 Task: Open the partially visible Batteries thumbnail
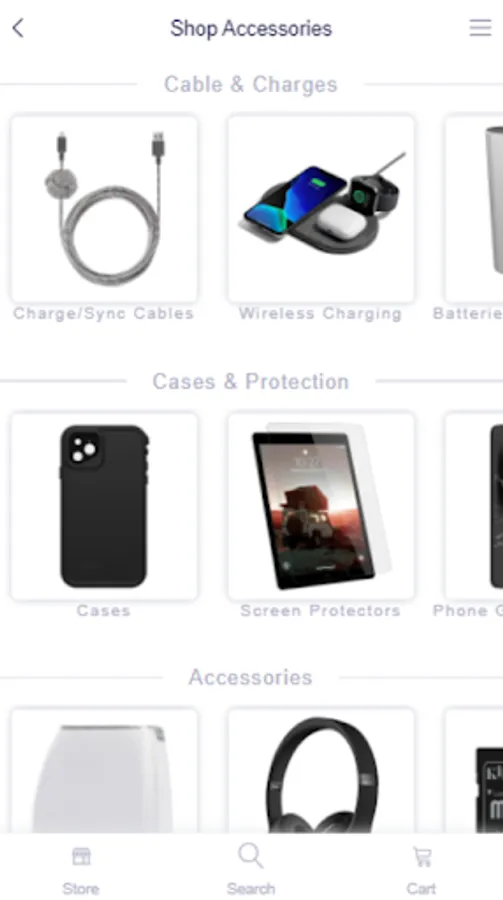point(474,208)
